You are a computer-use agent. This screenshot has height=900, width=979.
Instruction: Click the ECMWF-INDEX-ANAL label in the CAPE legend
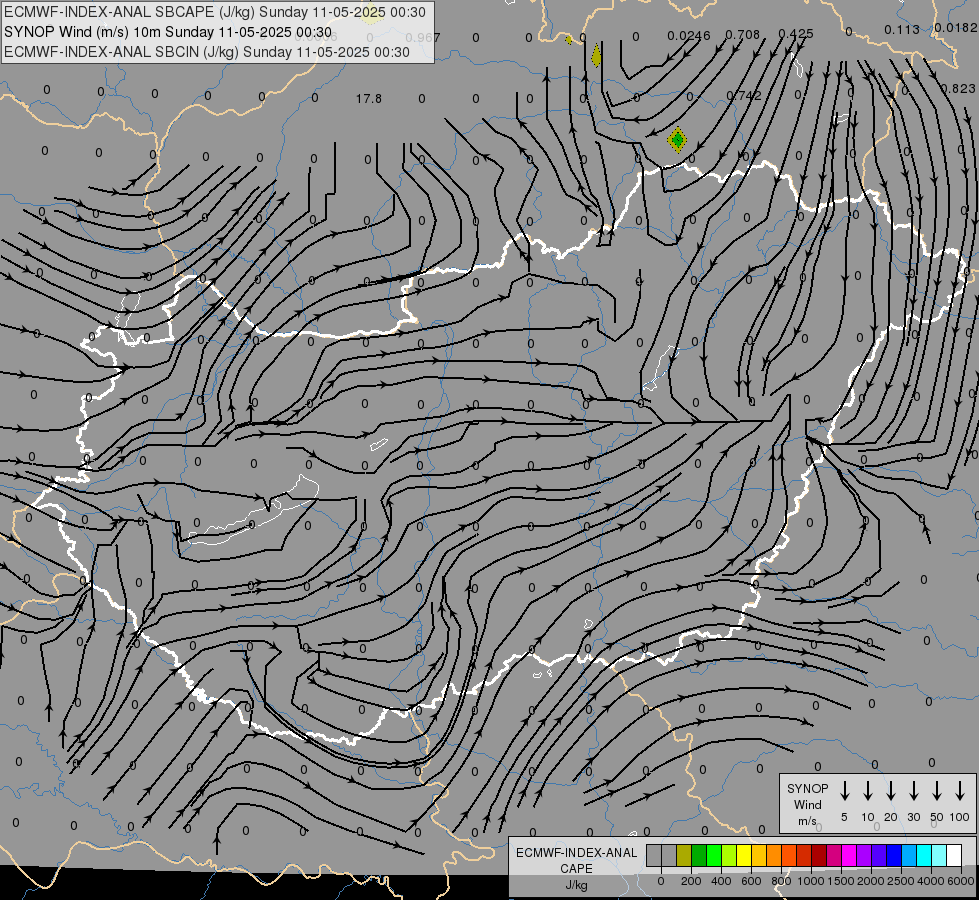pos(576,853)
